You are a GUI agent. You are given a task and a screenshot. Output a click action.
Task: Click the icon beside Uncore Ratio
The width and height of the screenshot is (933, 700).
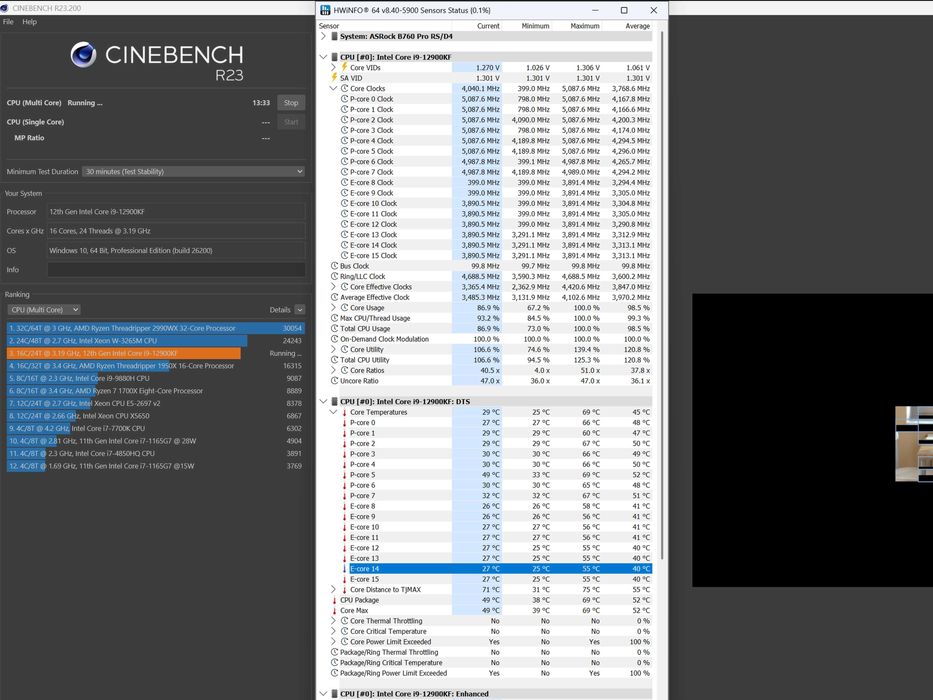click(x=334, y=381)
